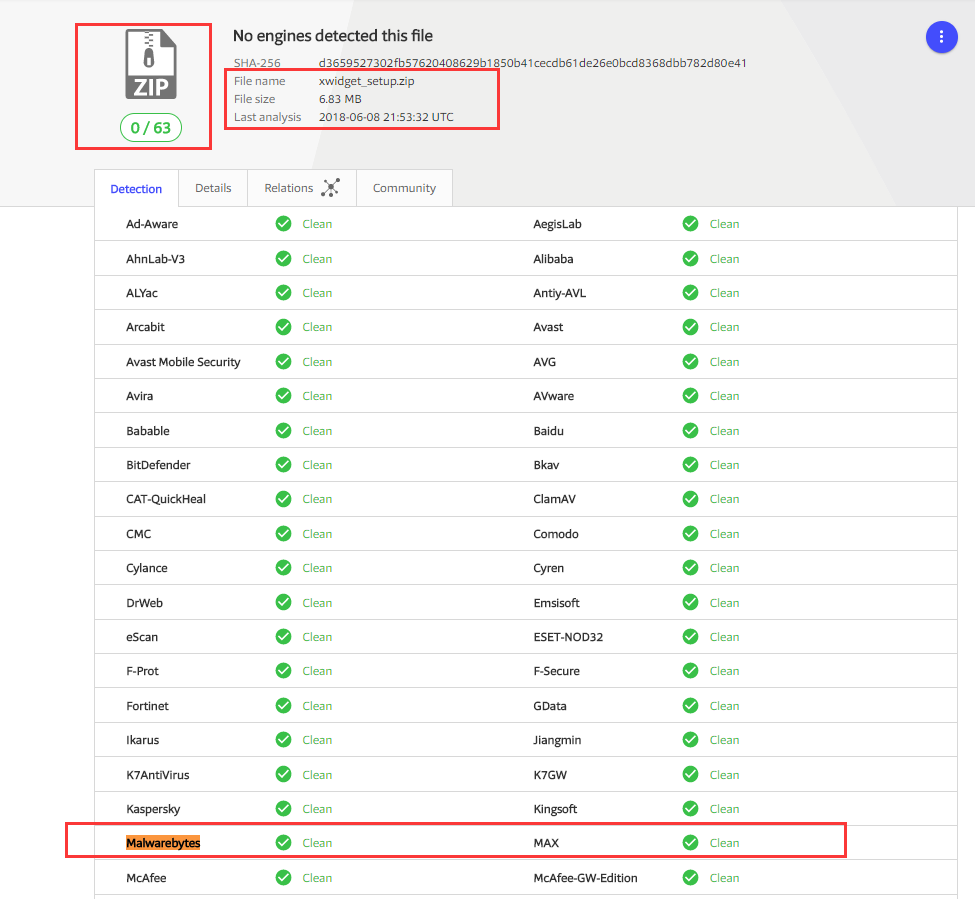The width and height of the screenshot is (975, 899).
Task: Click the F-Secure engine name
Action: tap(557, 671)
